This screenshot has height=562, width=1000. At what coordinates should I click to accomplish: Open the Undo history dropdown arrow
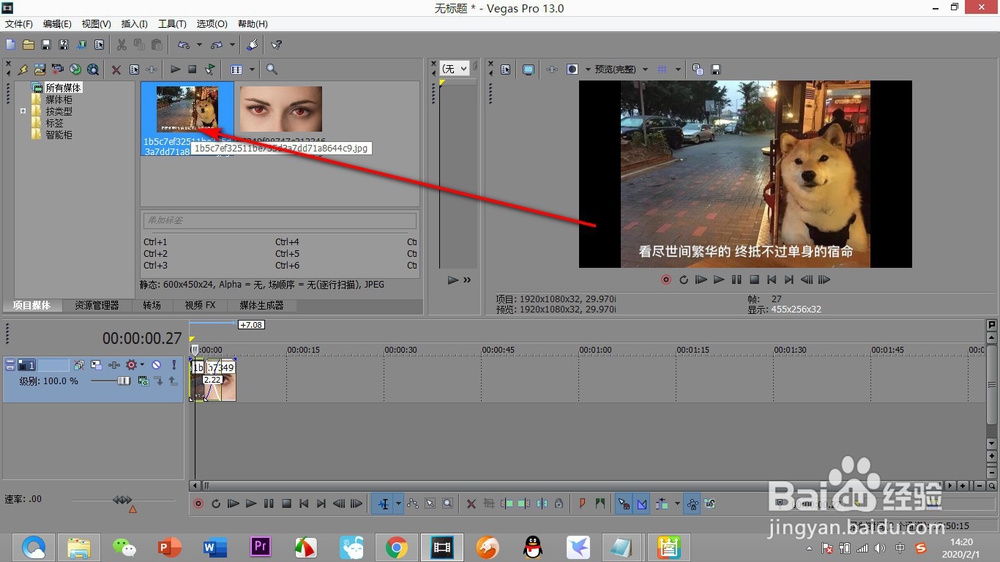199,45
